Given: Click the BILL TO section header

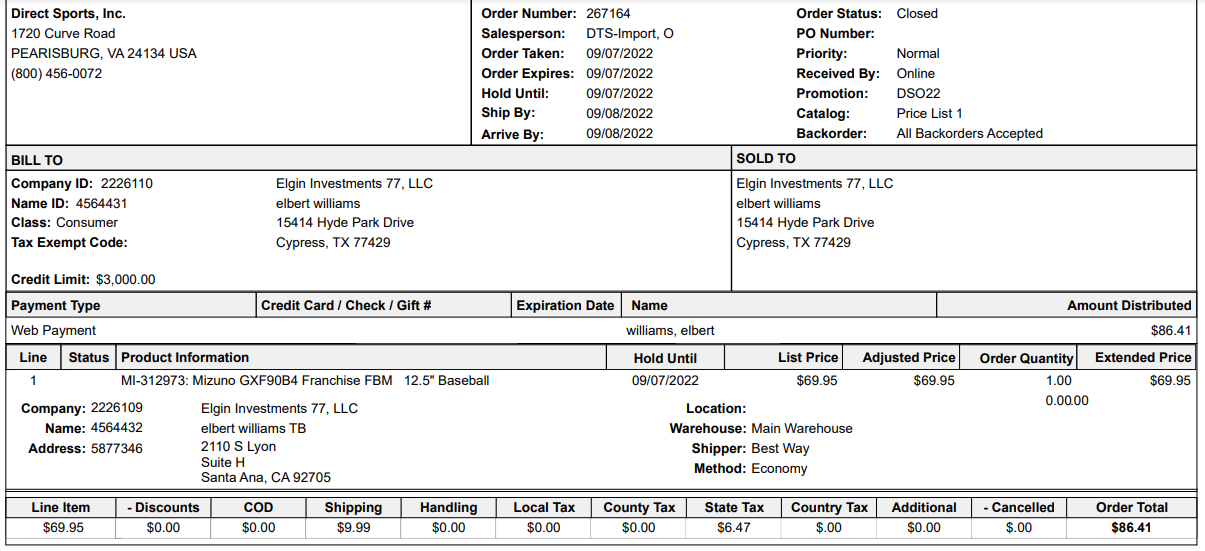Looking at the screenshot, I should click(x=37, y=160).
